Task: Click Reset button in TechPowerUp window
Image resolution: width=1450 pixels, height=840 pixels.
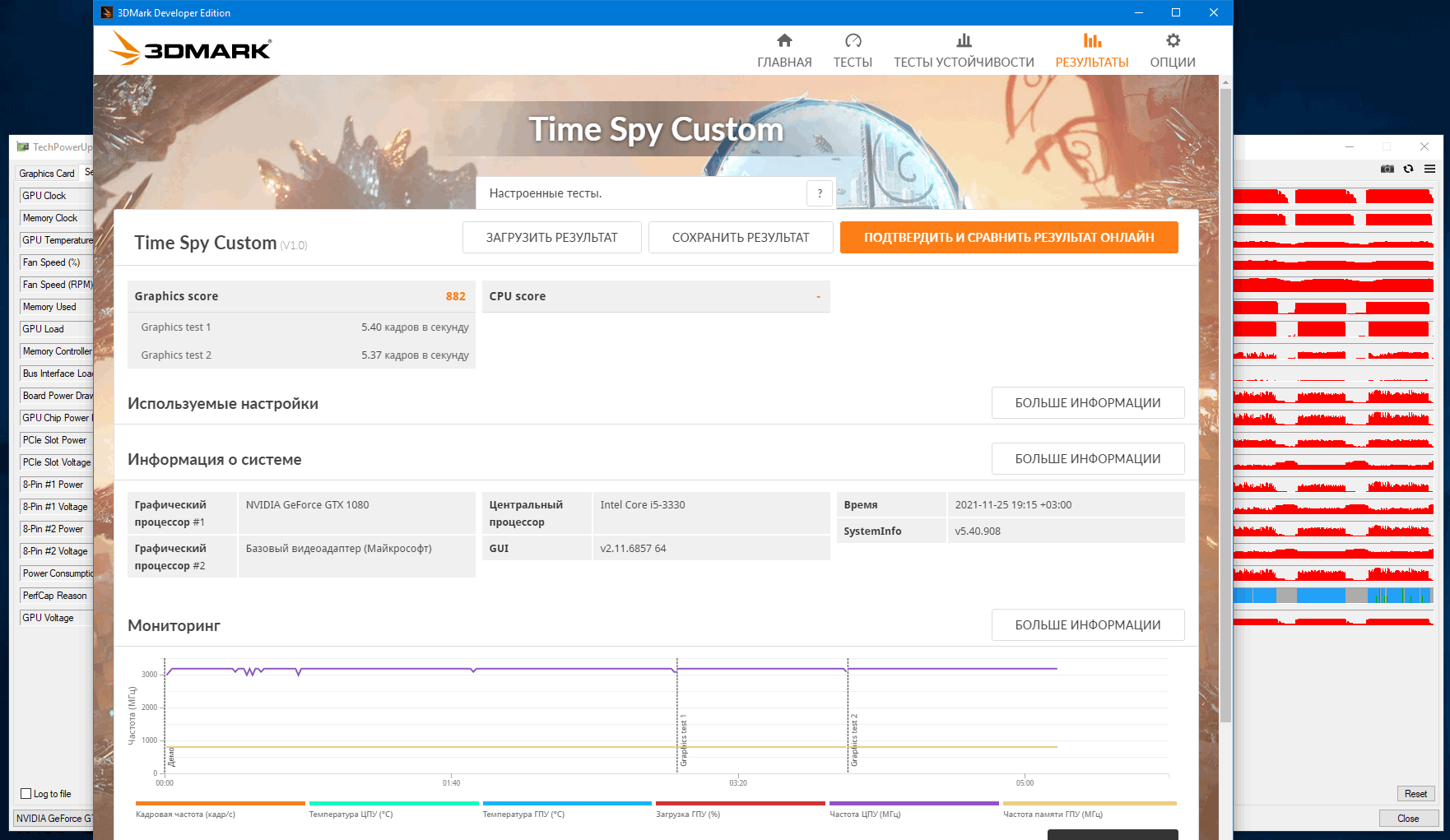Action: 1415,794
